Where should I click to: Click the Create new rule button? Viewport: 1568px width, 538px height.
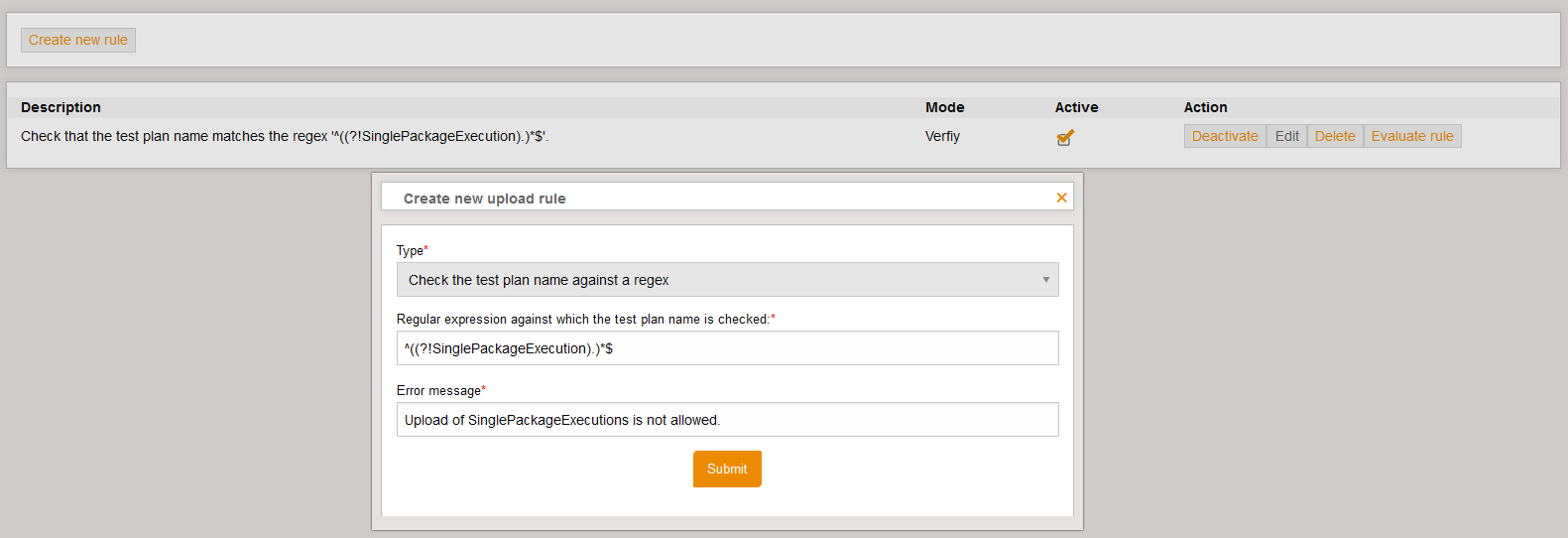[78, 40]
